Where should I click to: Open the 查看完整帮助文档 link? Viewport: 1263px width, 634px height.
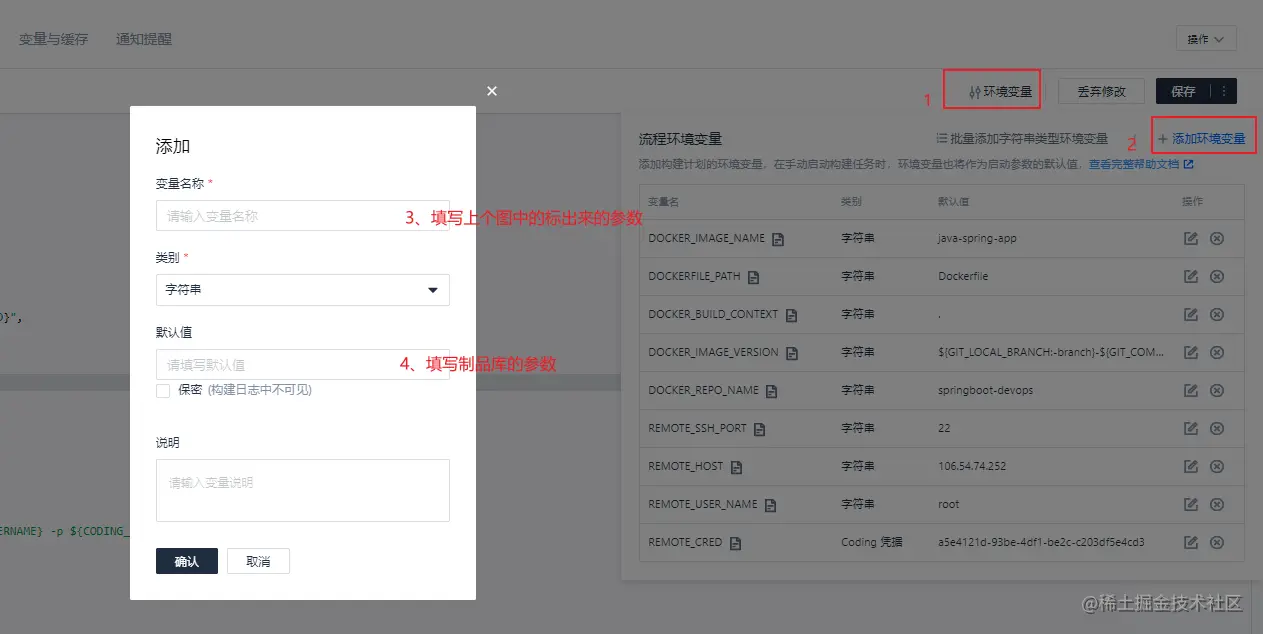[1141, 163]
